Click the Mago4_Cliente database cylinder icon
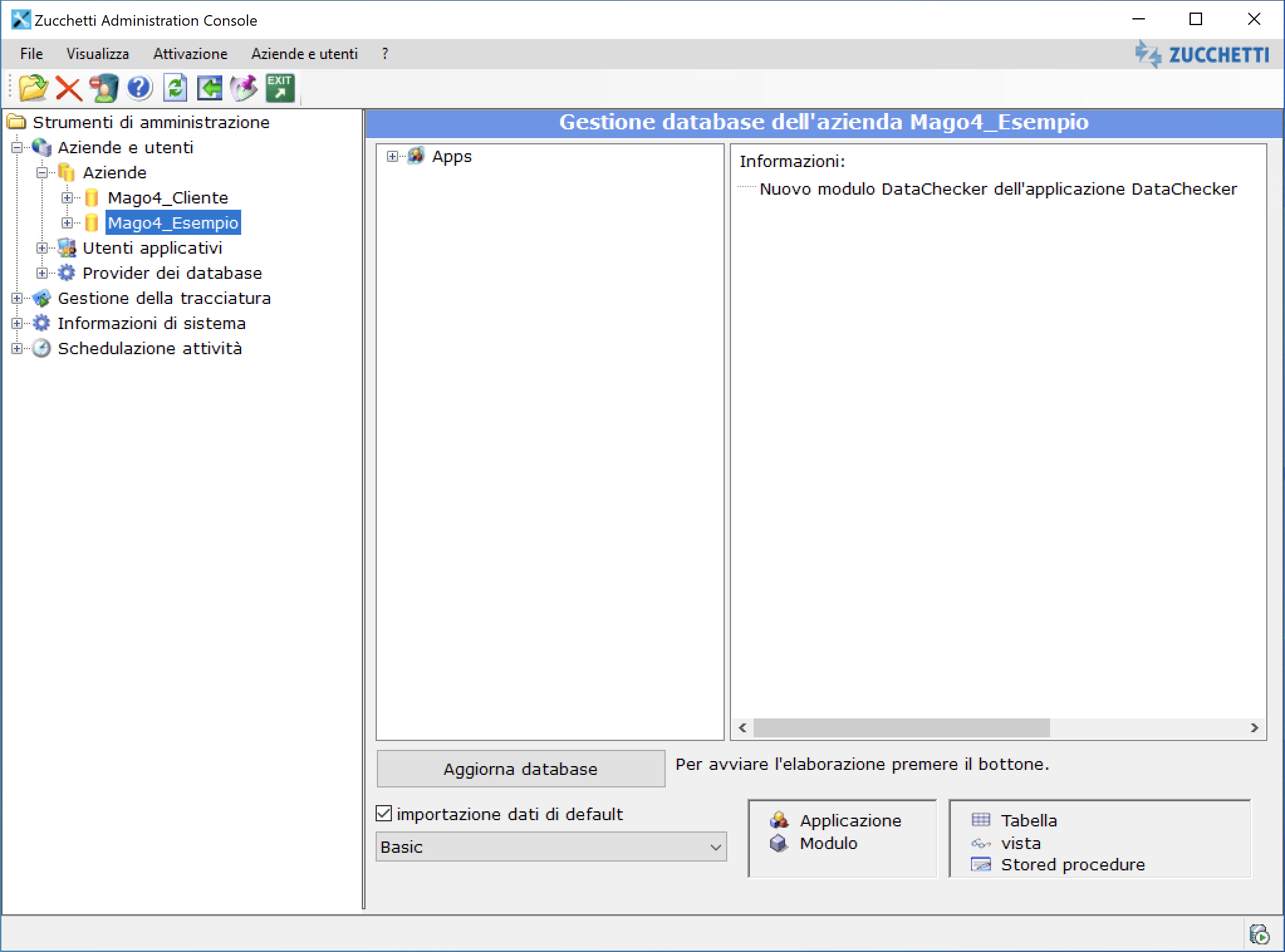1285x952 pixels. (91, 198)
